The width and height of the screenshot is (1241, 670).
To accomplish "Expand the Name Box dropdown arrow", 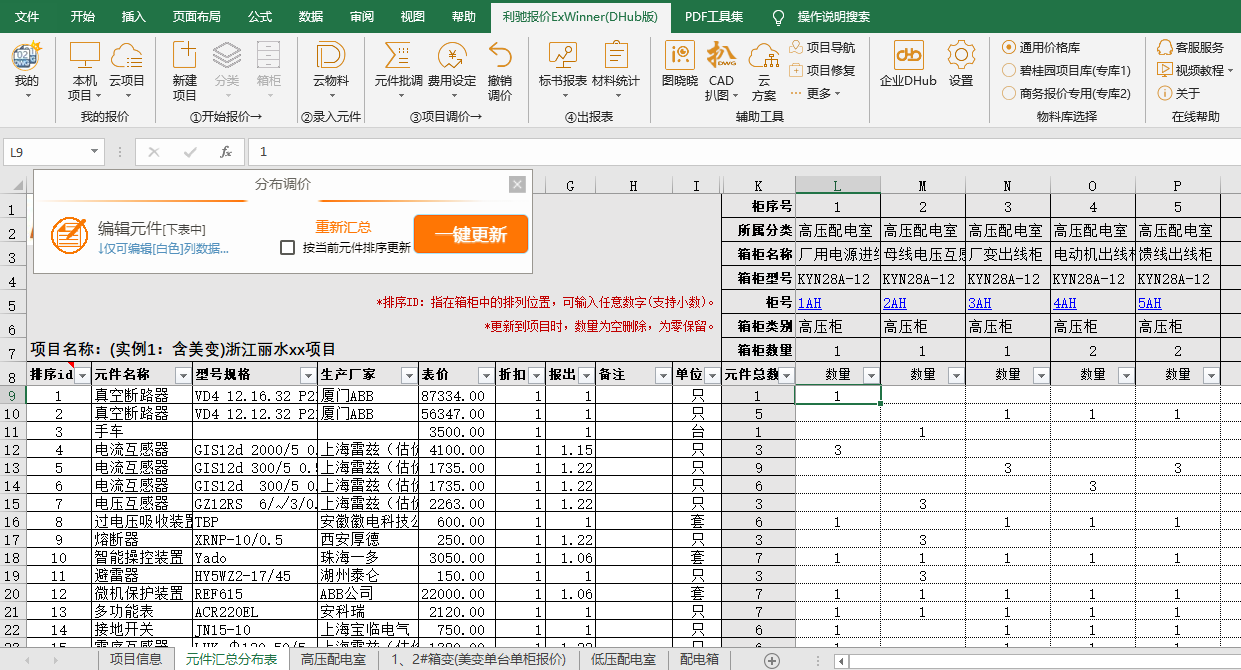I will (96, 152).
